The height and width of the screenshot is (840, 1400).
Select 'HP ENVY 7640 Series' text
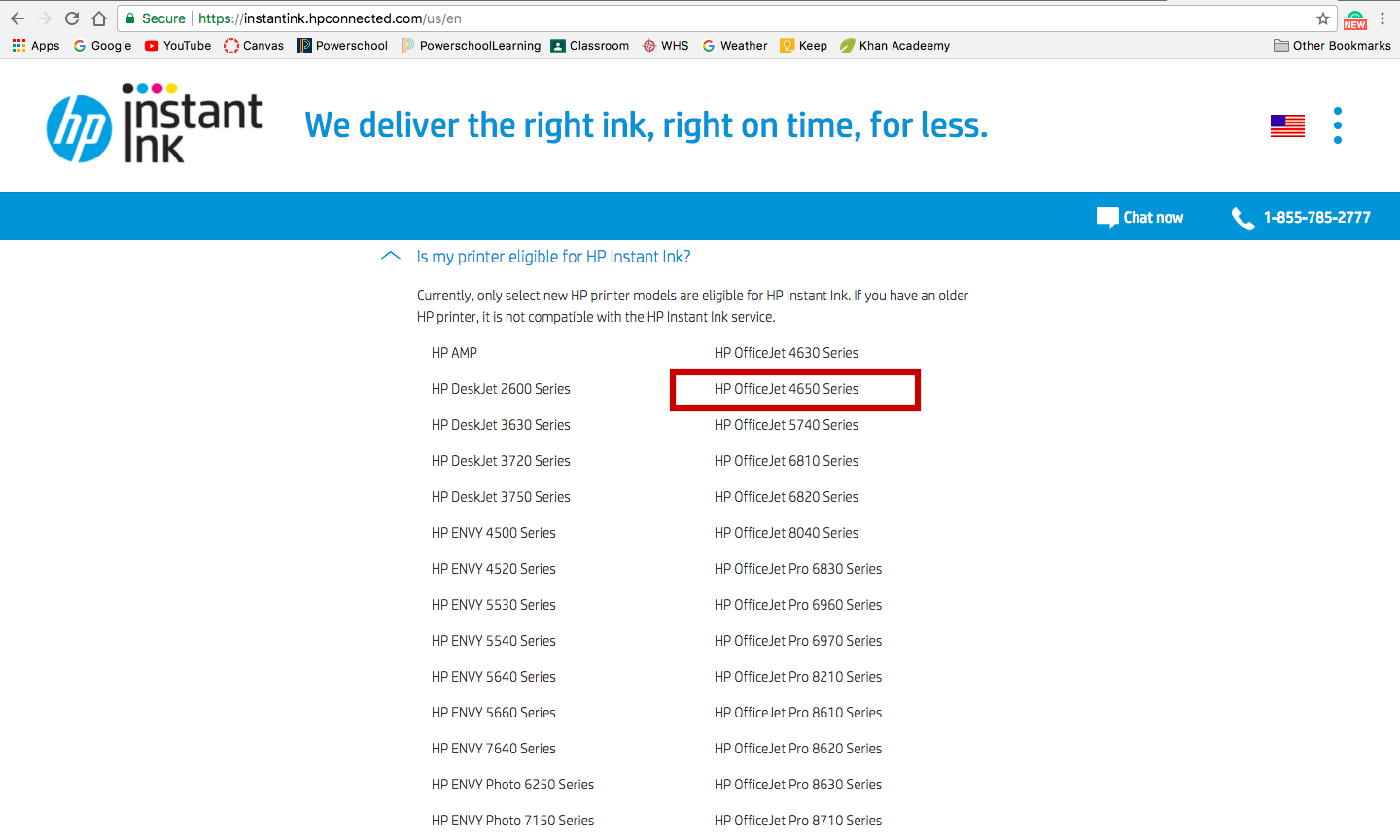494,749
